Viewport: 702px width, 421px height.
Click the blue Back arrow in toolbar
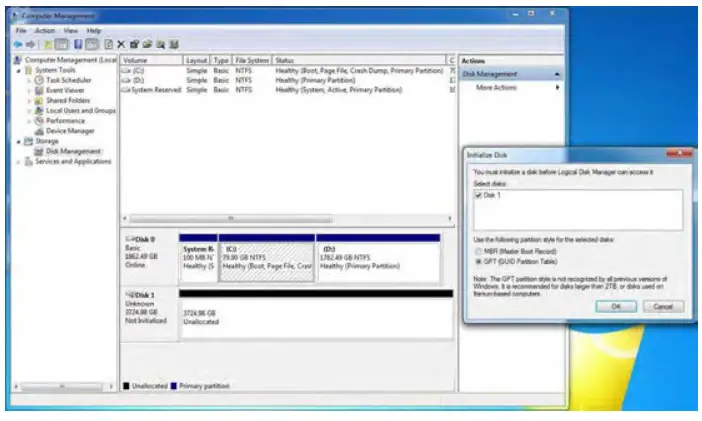[x=18, y=44]
